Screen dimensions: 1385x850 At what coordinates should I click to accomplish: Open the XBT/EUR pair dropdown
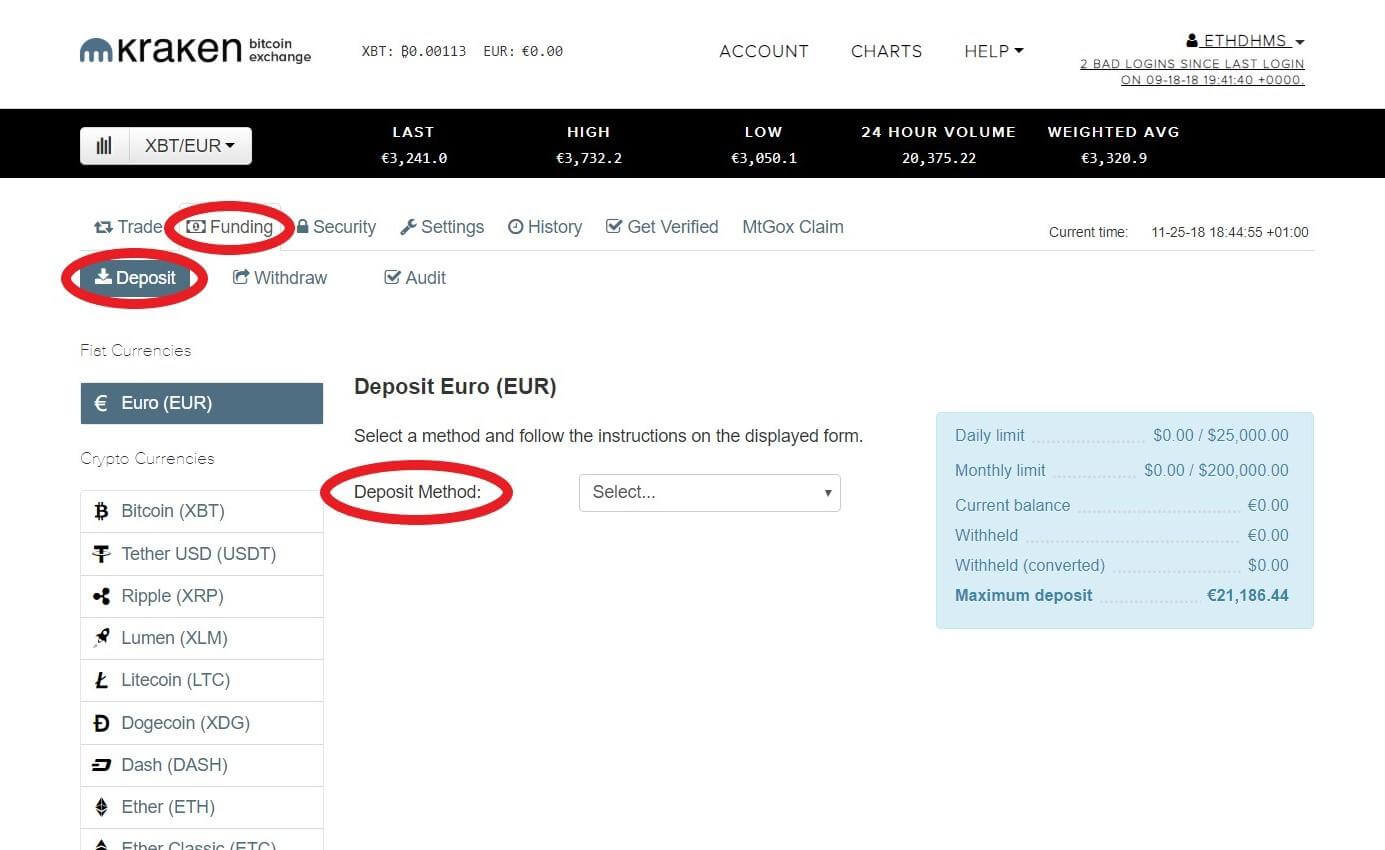190,146
